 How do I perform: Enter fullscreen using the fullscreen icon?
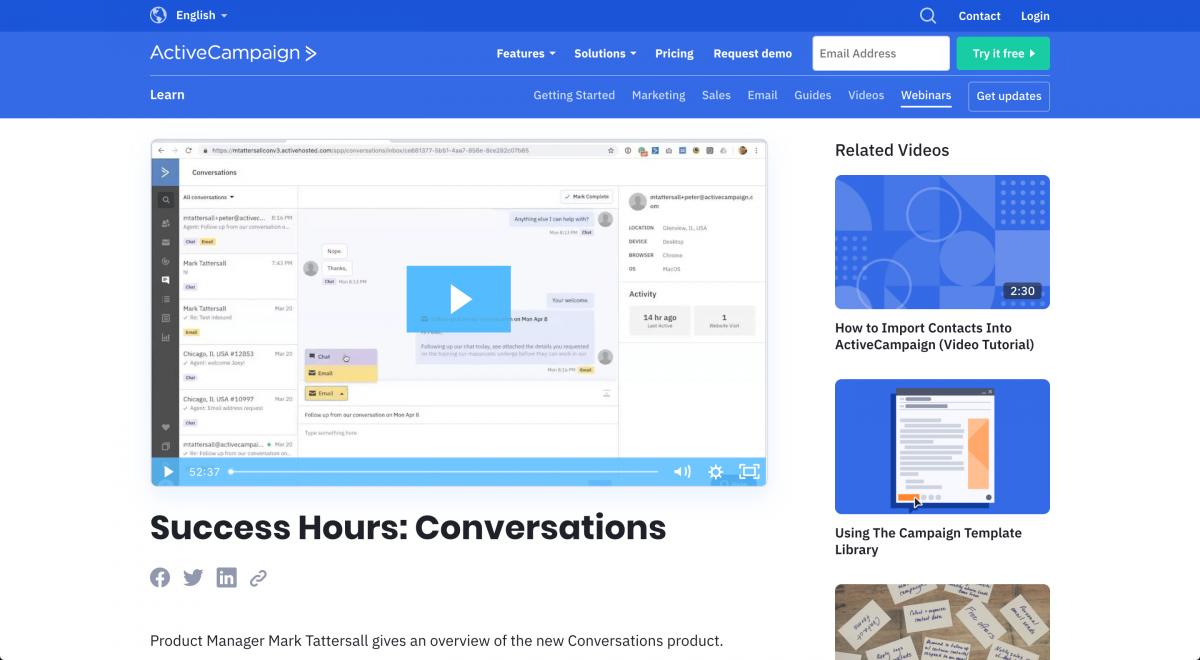tap(749, 472)
